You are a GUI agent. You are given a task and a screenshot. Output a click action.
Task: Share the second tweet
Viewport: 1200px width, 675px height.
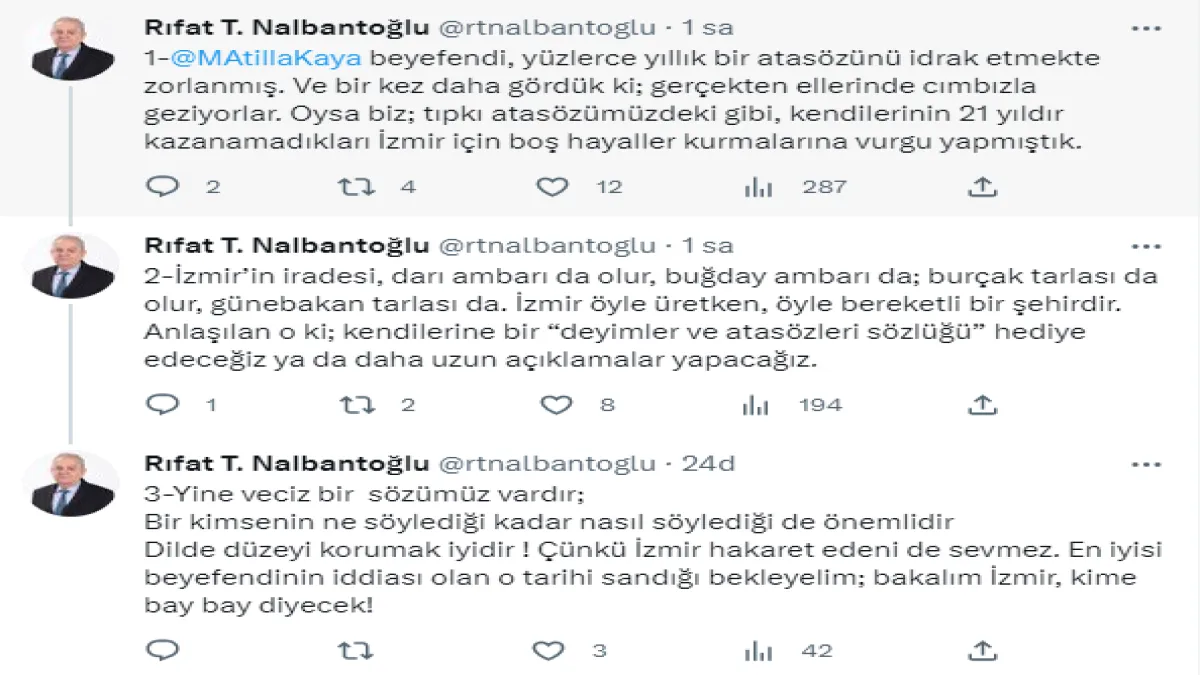coord(982,404)
